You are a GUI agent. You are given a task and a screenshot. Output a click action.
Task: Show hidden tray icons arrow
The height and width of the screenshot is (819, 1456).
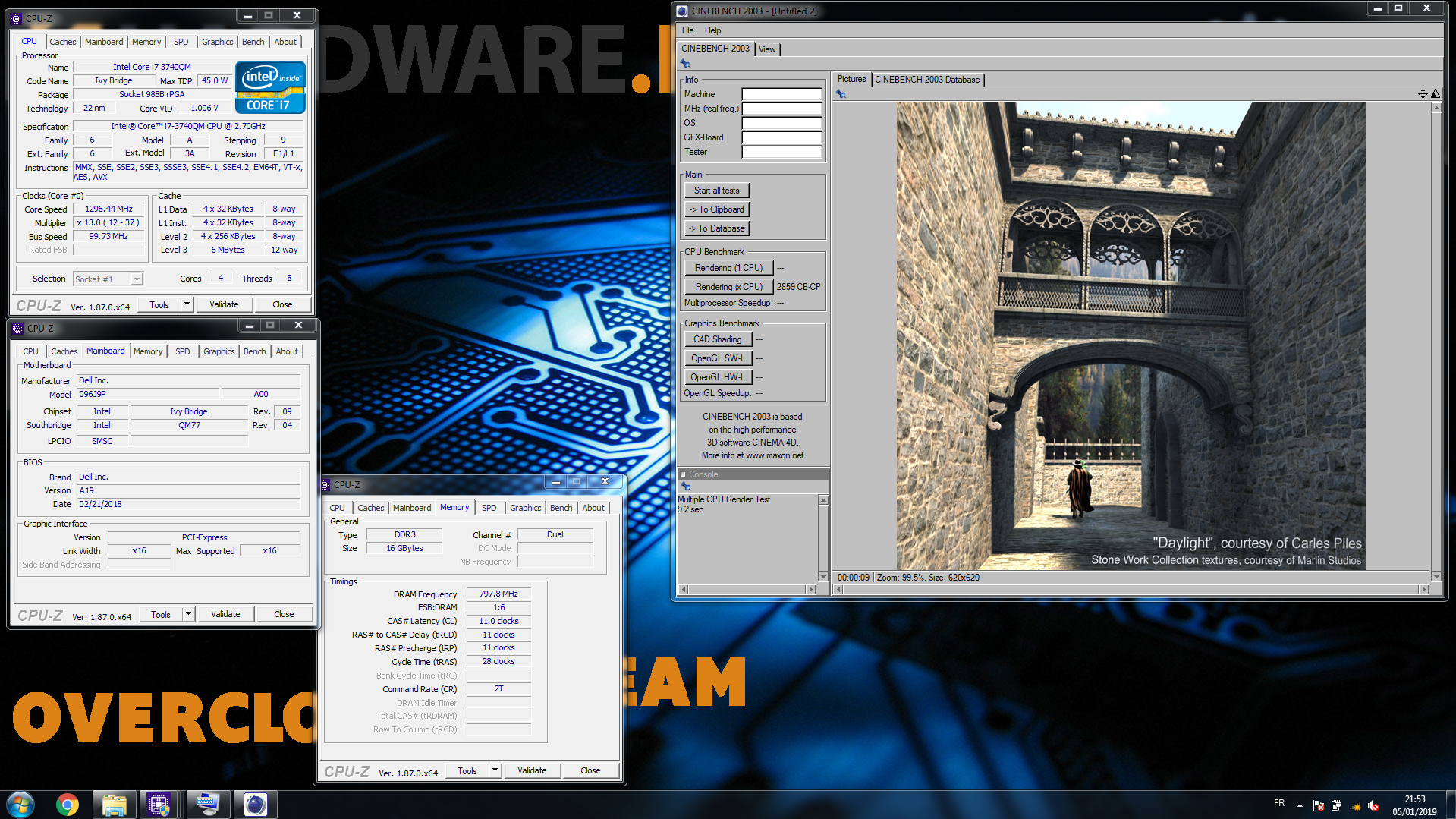coord(1300,805)
